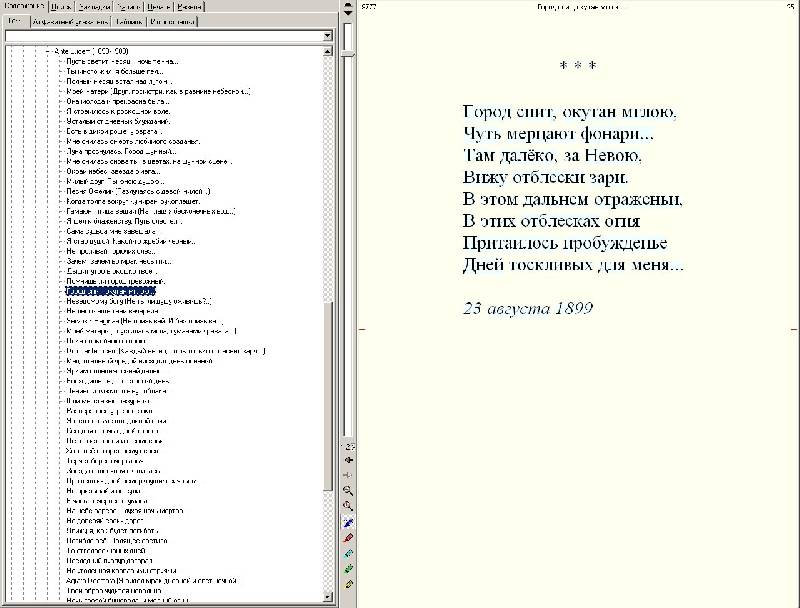Open poem "Я стремлюсь к роскошной воле..."
The image size is (800, 608).
click(x=118, y=111)
